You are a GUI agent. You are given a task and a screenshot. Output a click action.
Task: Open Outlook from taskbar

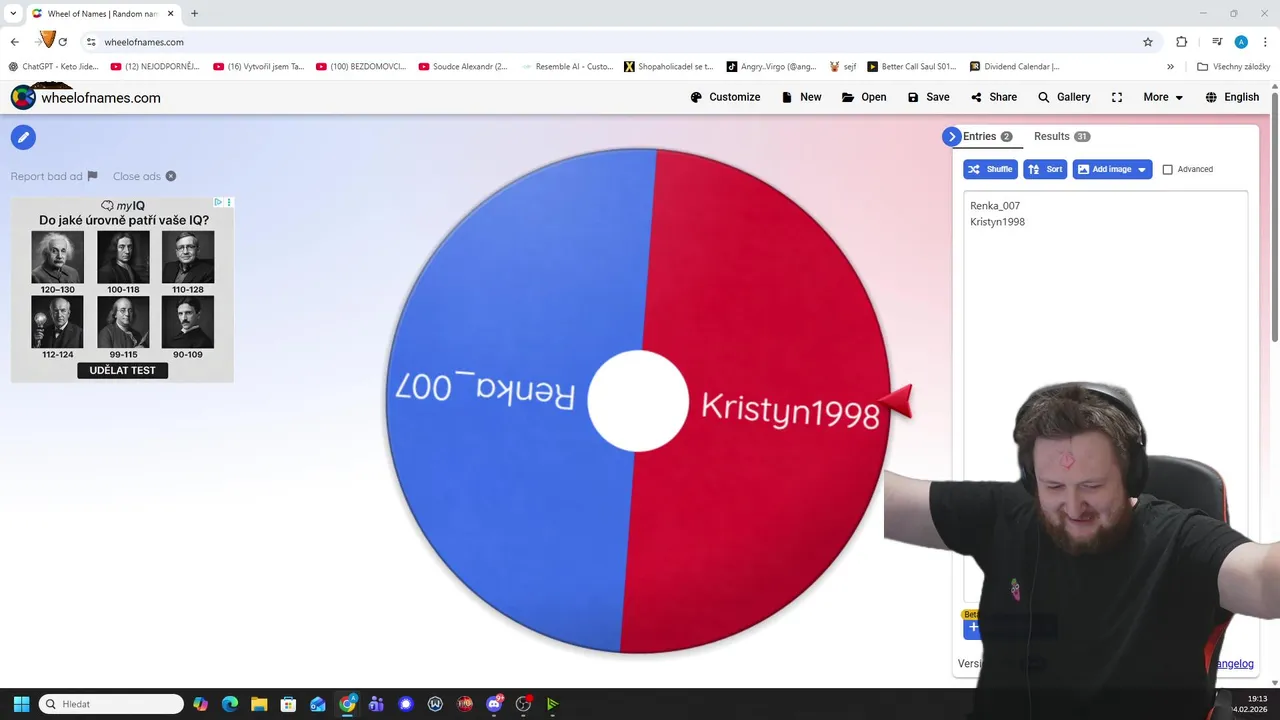coord(318,704)
